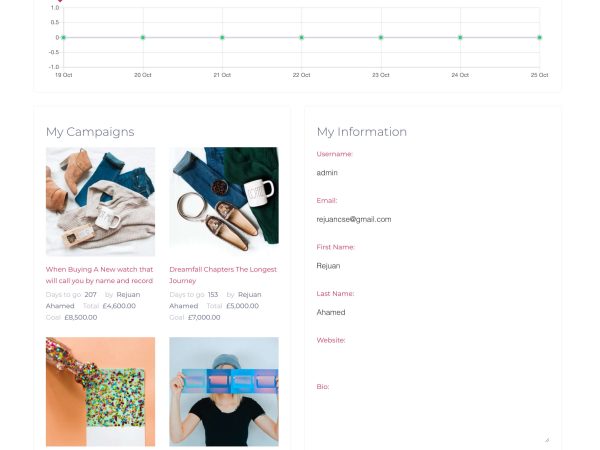Click the email rejuancse@gmail.com value
The image size is (600, 450).
click(354, 220)
